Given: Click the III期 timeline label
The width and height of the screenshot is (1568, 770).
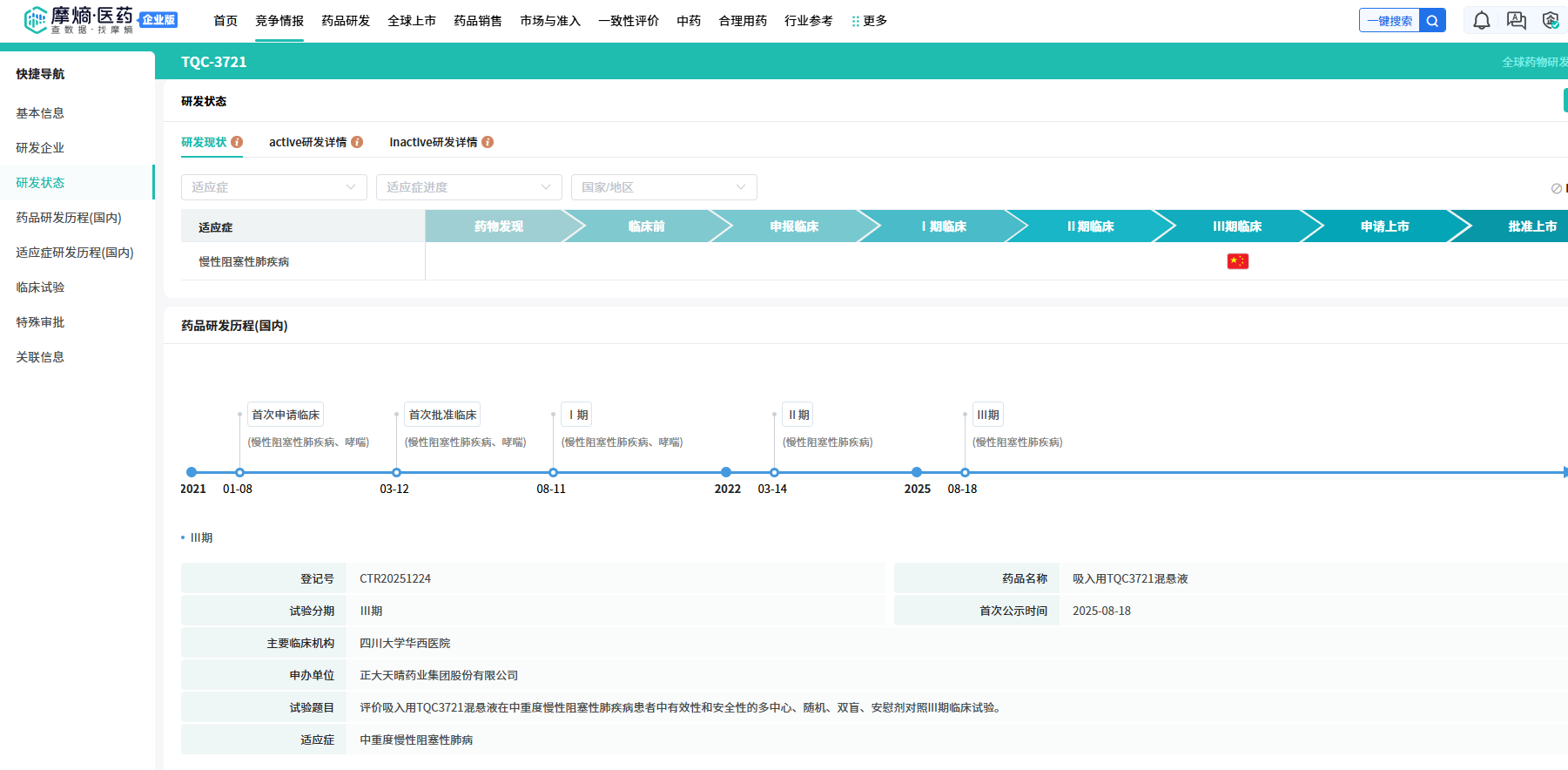Looking at the screenshot, I should [988, 415].
